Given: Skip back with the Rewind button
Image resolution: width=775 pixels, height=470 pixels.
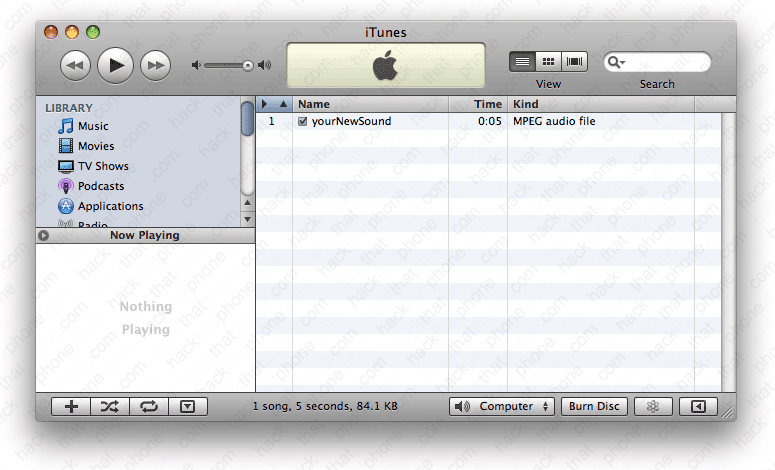Looking at the screenshot, I should tap(76, 66).
